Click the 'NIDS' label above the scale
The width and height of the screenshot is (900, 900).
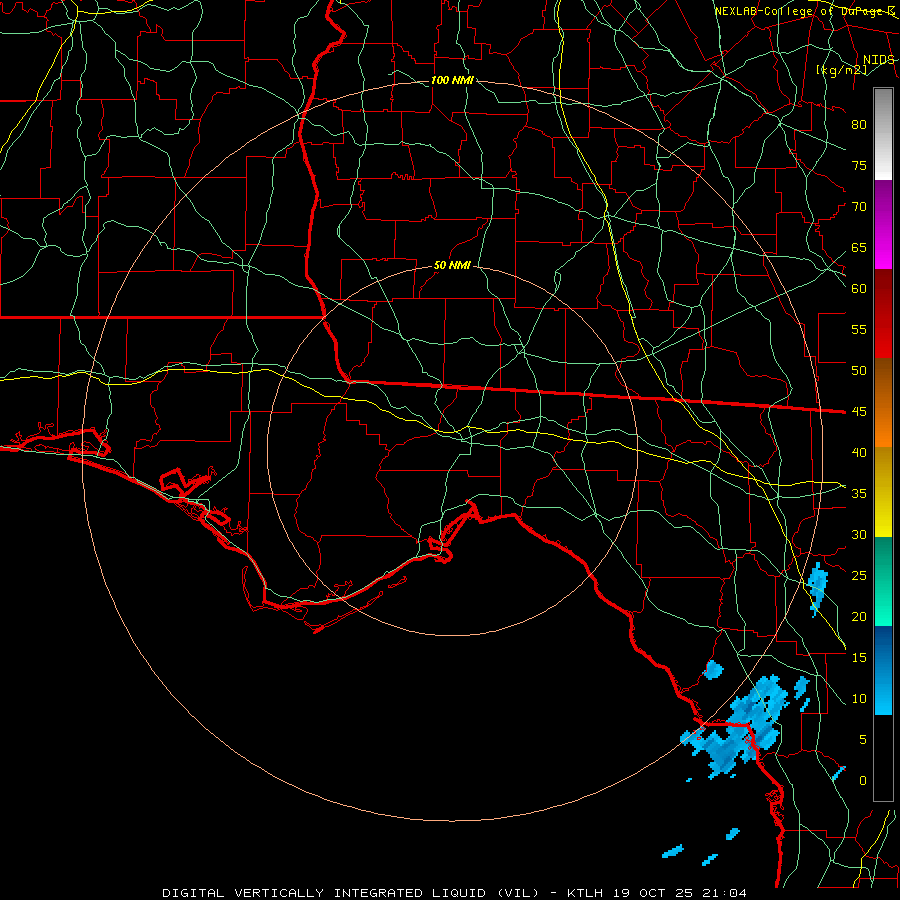pos(878,60)
